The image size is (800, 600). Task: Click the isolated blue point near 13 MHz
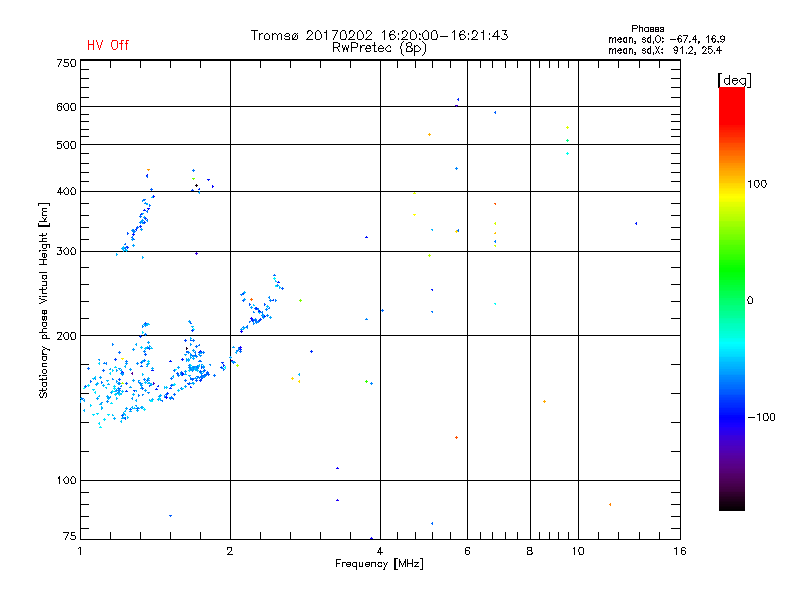[x=636, y=223]
